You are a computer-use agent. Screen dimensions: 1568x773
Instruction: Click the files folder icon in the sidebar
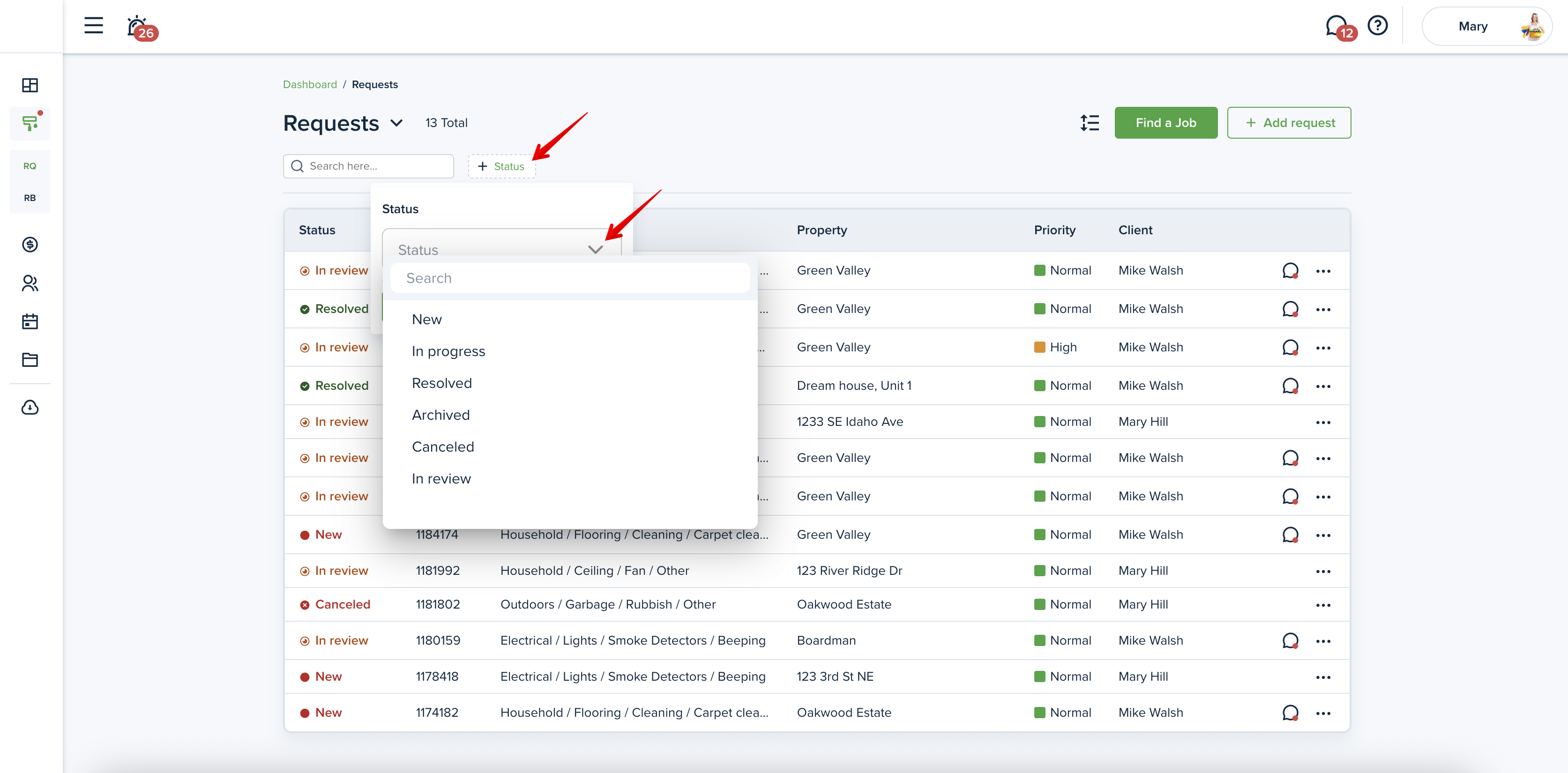30,360
